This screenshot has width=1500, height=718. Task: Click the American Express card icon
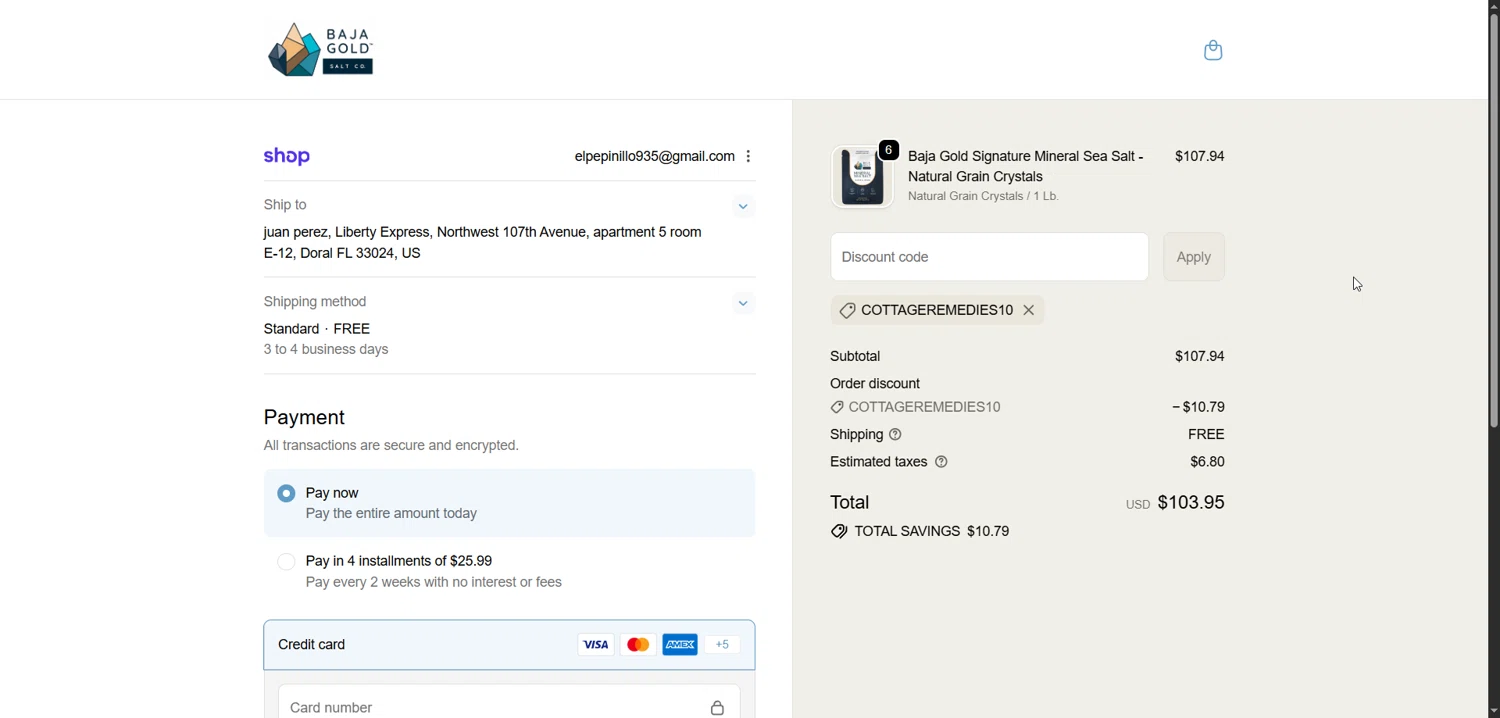680,645
